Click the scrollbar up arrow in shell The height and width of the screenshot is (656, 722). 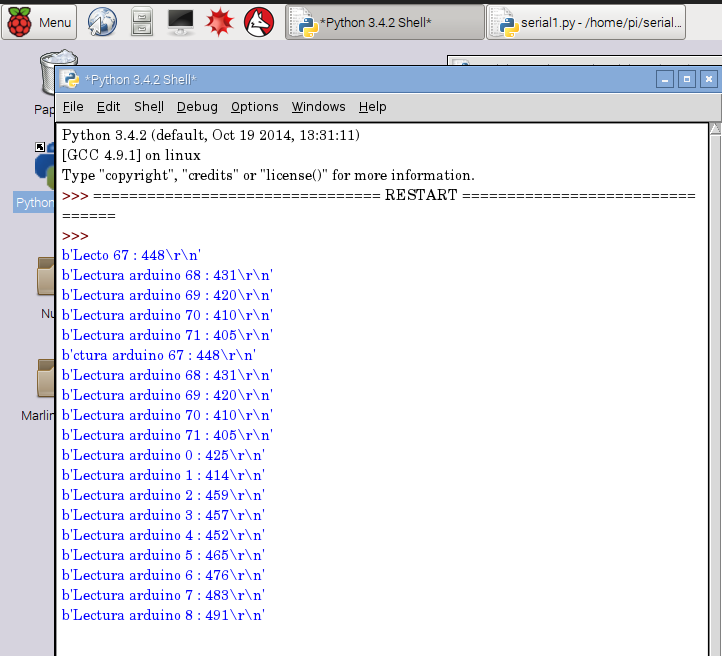pos(715,129)
